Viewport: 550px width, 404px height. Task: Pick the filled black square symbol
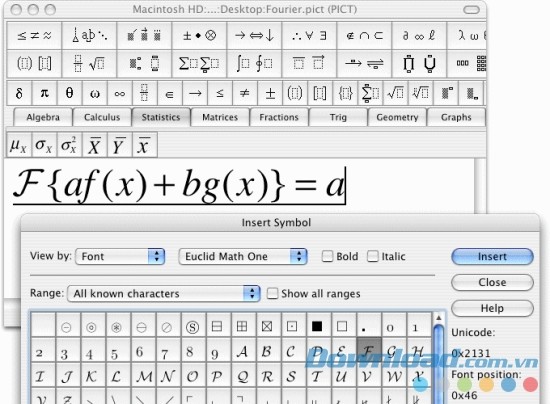pyautogui.click(x=317, y=326)
